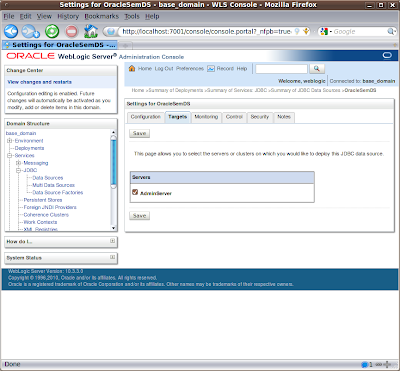Expand the How do I panel

click(x=113, y=241)
